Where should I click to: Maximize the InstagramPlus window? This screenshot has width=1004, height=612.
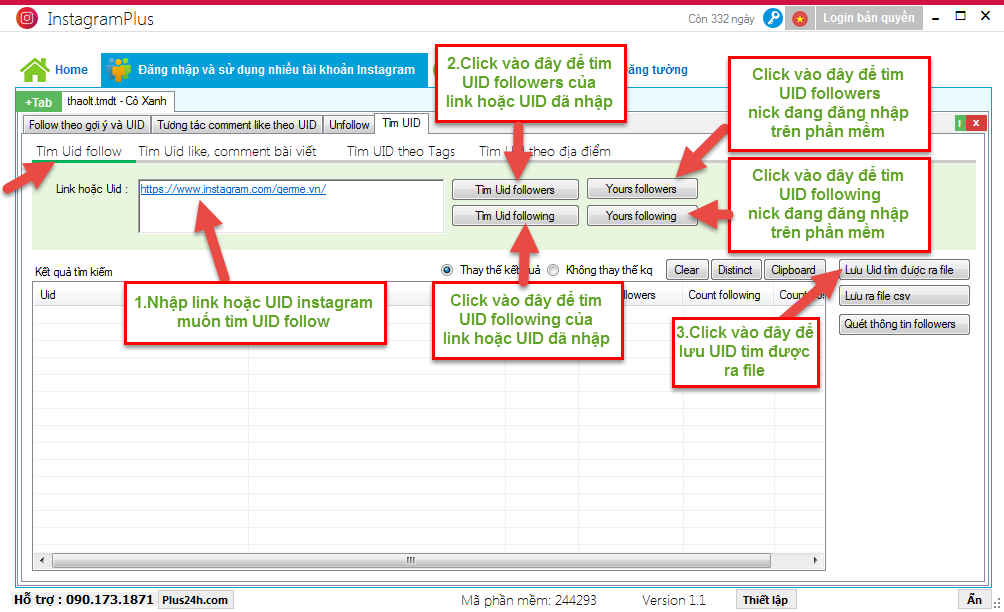[960, 16]
